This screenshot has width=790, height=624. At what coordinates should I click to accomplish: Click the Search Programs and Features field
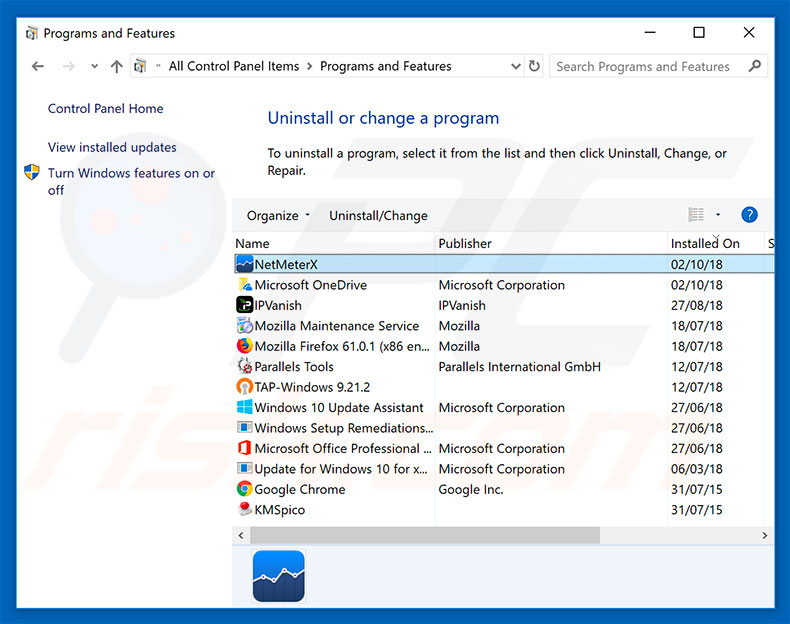(658, 66)
